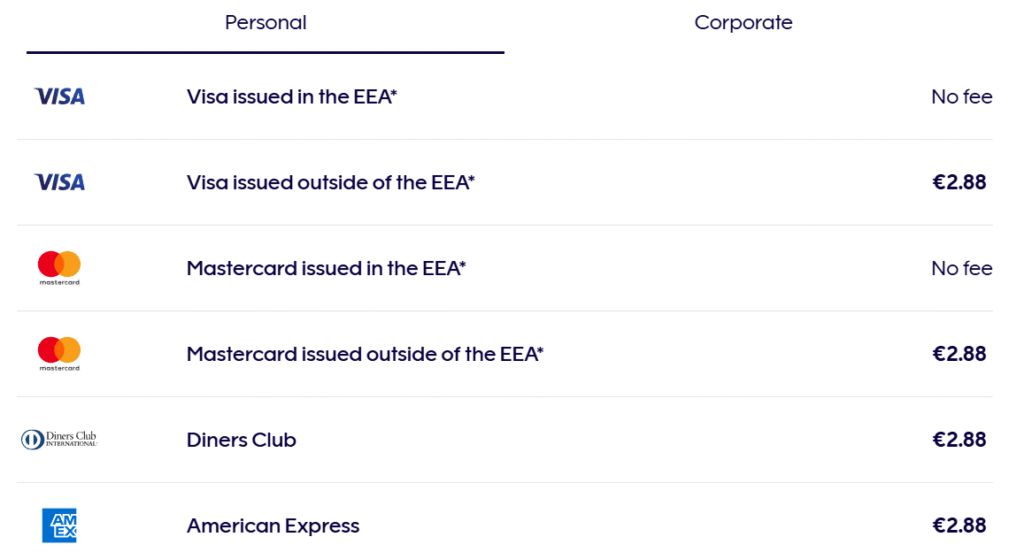
Task: Click the Visa logo for outside-EEA cards
Action: pyautogui.click(x=59, y=183)
